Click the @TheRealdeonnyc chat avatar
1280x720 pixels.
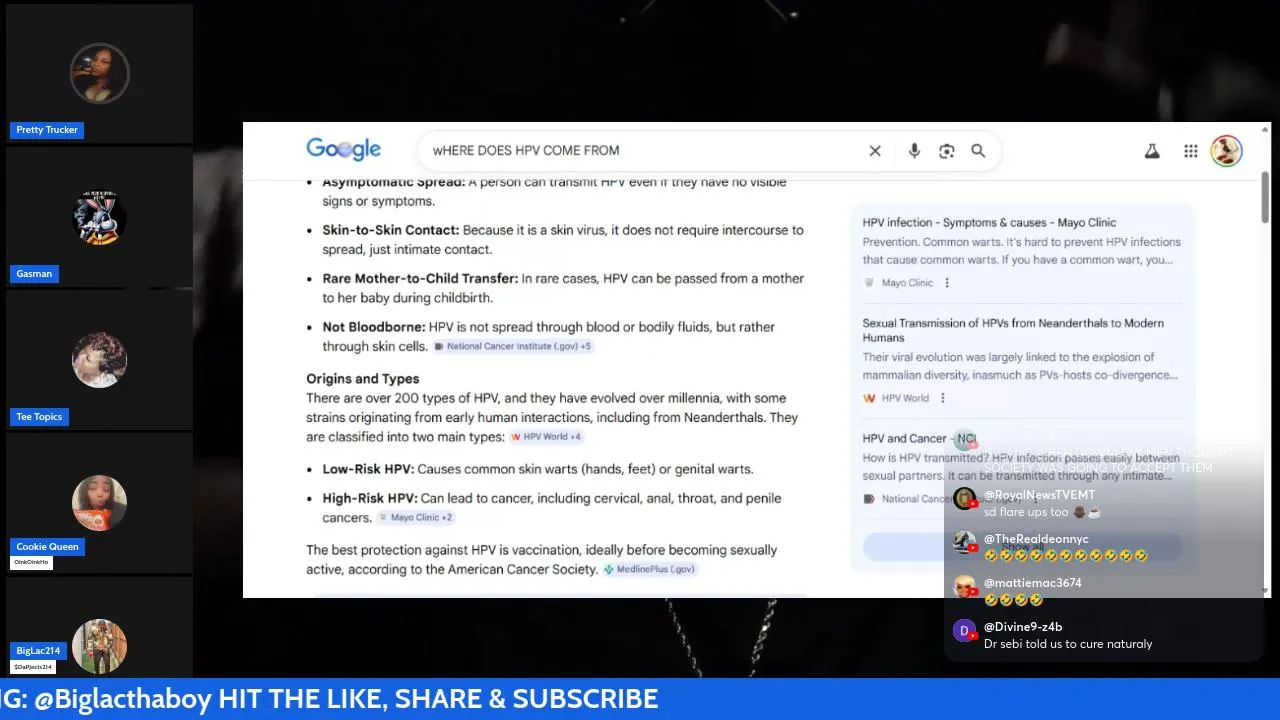coord(964,543)
